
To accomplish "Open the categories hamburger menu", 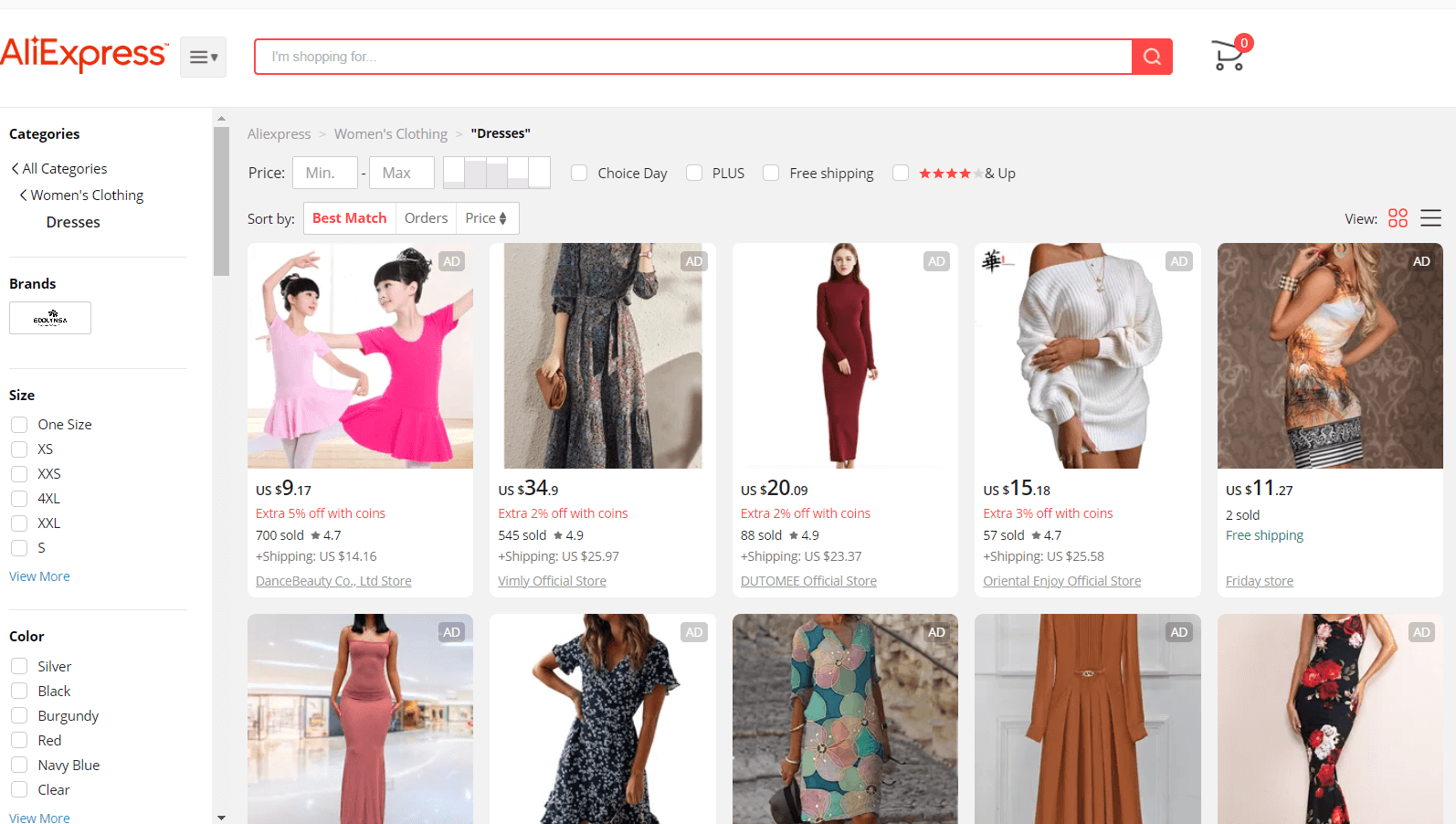I will click(203, 58).
